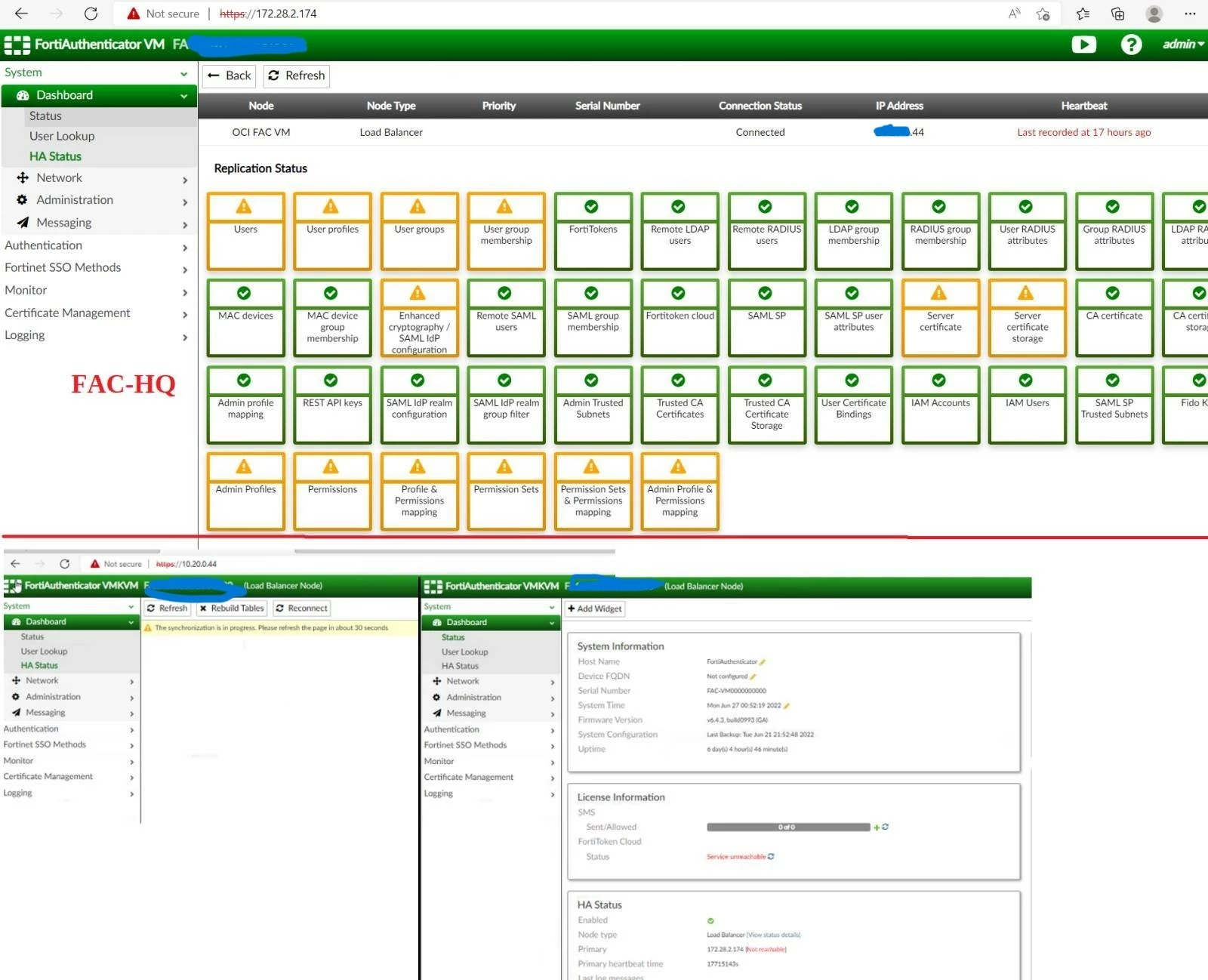The height and width of the screenshot is (980, 1208).
Task: Edit Host Name with pencil icon
Action: tap(763, 662)
